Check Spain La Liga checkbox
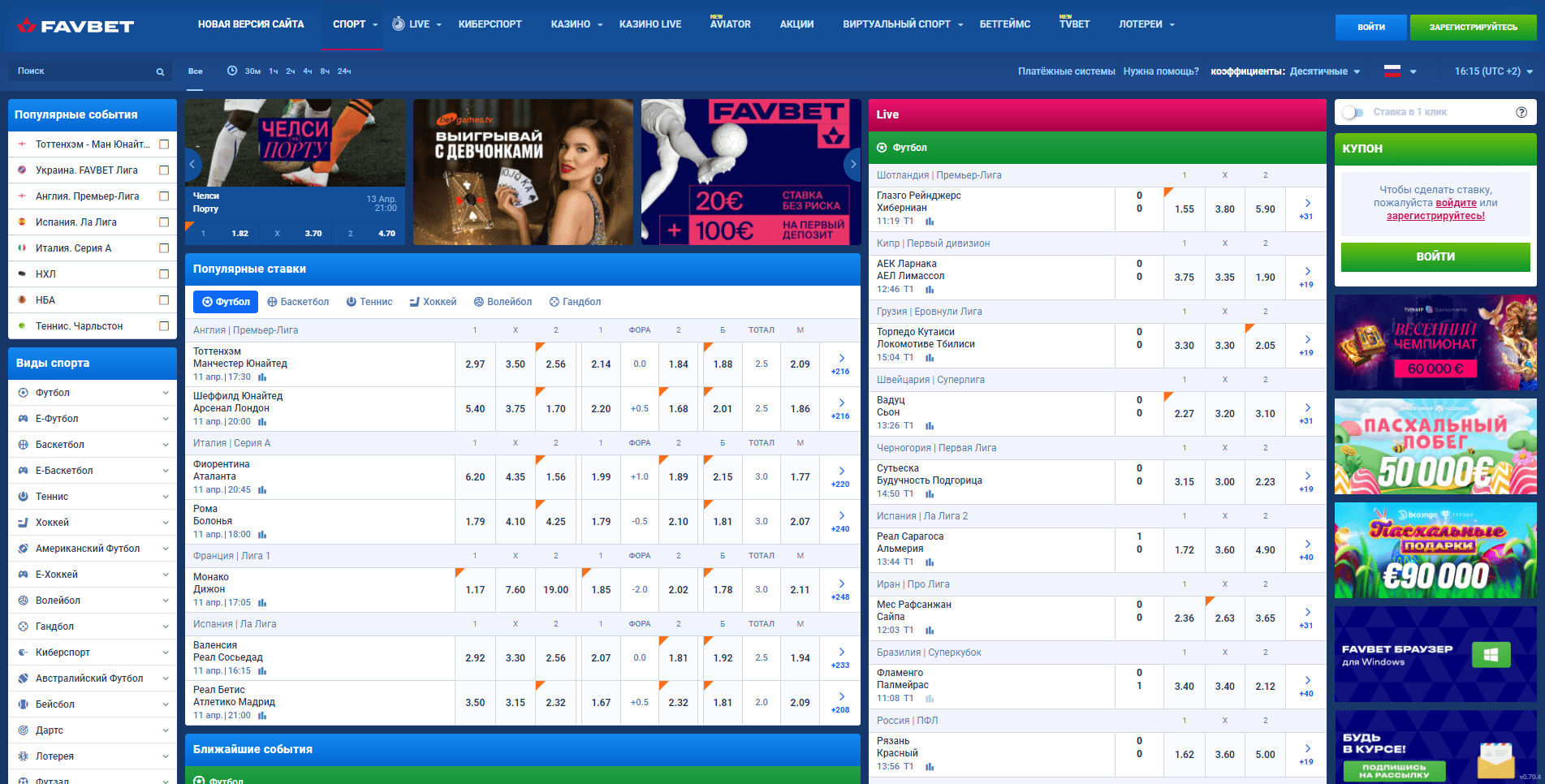This screenshot has width=1545, height=784. point(164,222)
